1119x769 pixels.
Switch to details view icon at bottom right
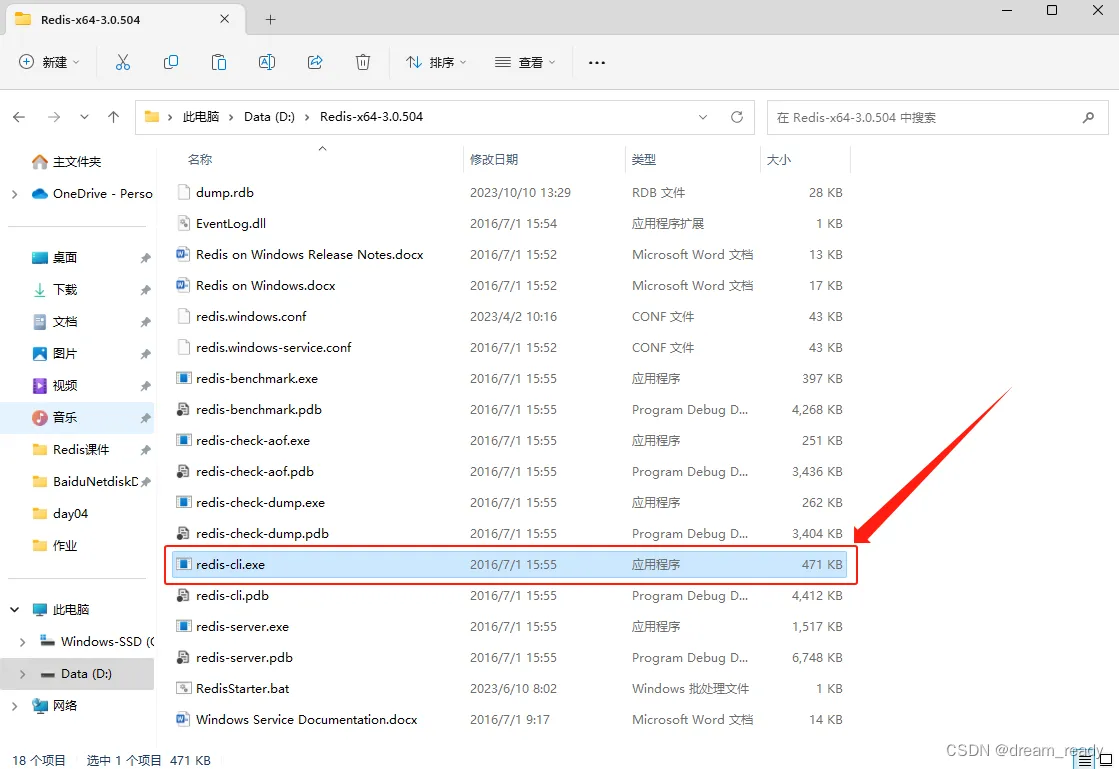1085,760
